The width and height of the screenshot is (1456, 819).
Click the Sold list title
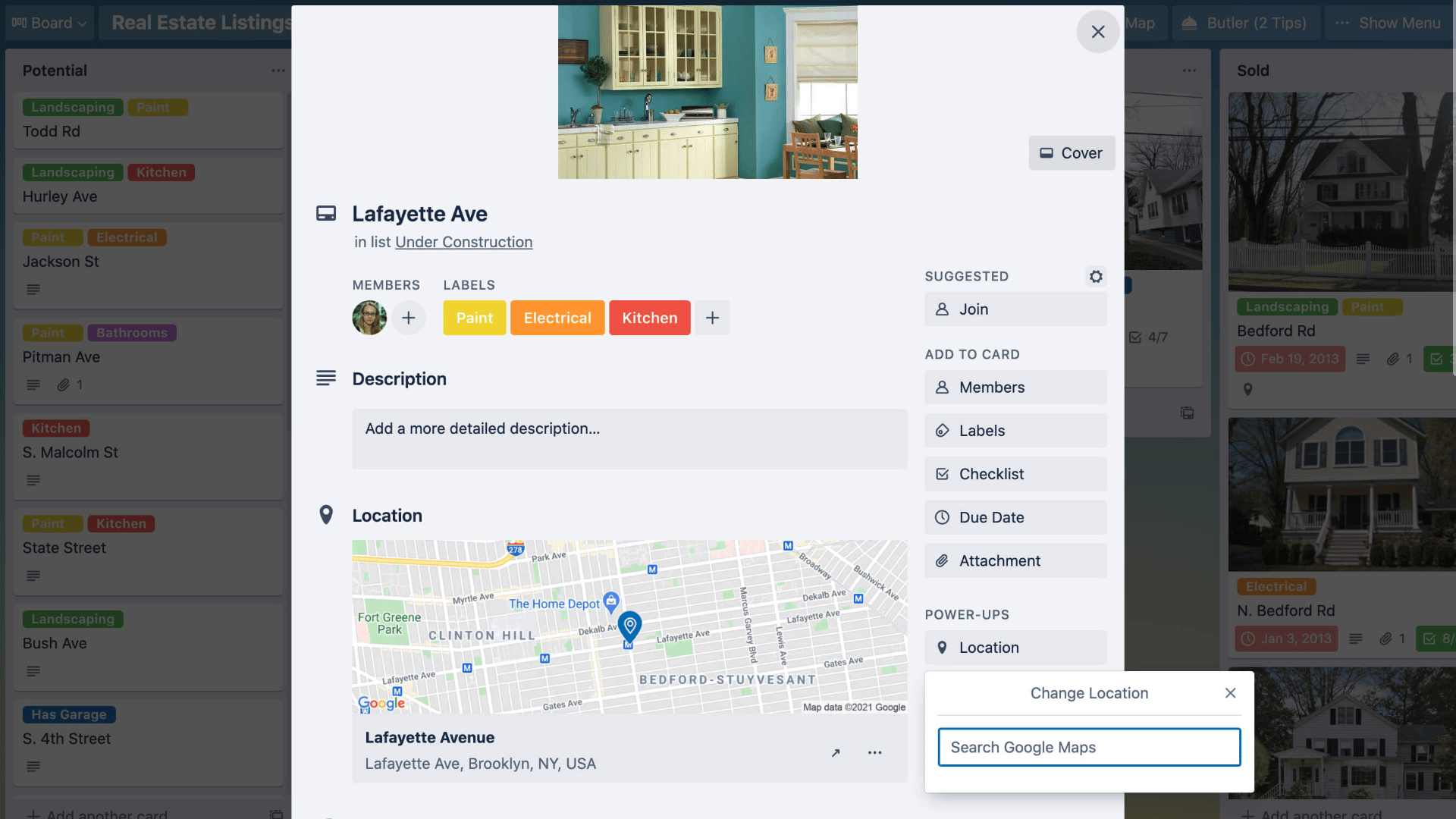coord(1253,71)
